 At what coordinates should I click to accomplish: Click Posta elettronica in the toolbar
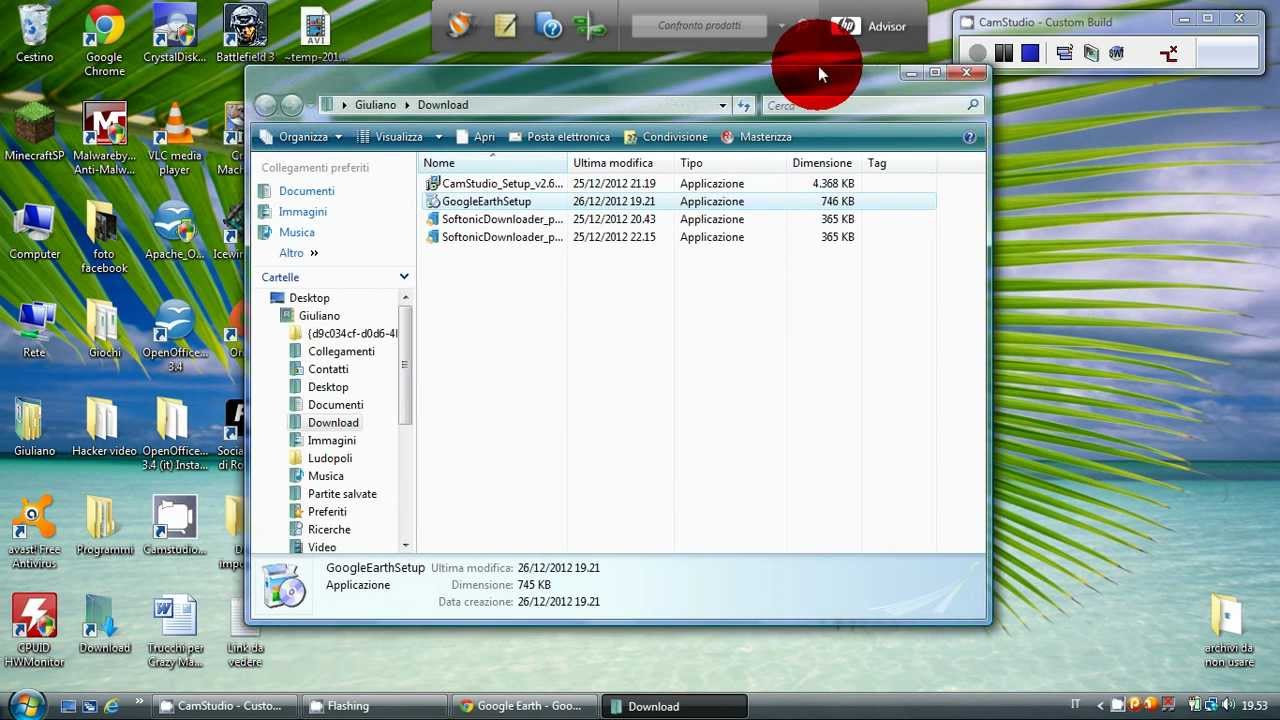point(558,137)
